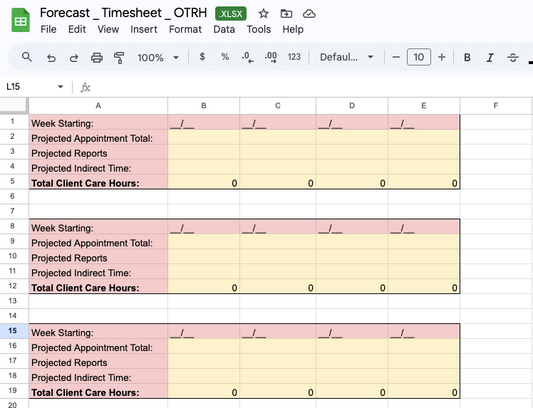Open the Data menu

[224, 29]
